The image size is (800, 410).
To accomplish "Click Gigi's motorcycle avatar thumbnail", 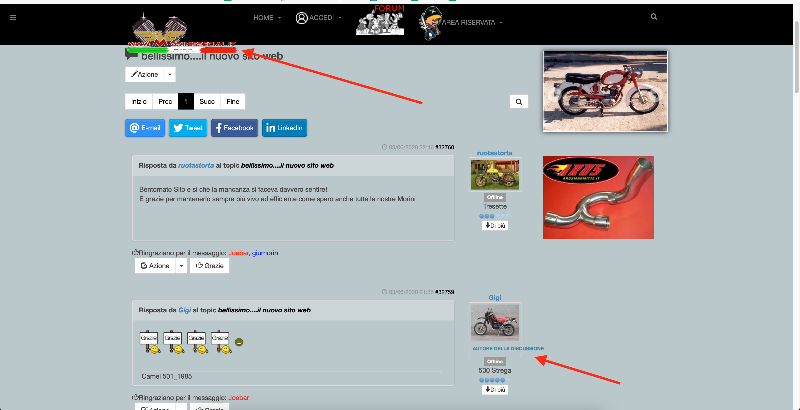I will [x=494, y=321].
